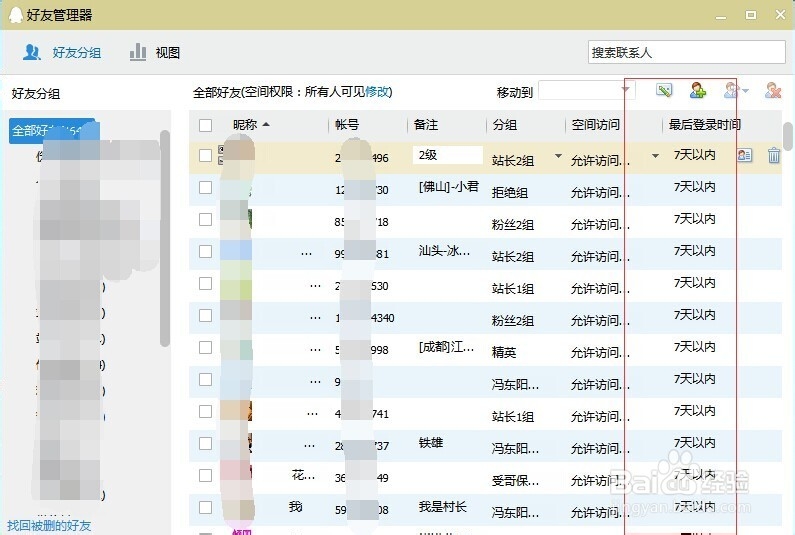Image resolution: width=795 pixels, height=535 pixels.
Task: View contact card icon in first row
Action: (x=744, y=155)
